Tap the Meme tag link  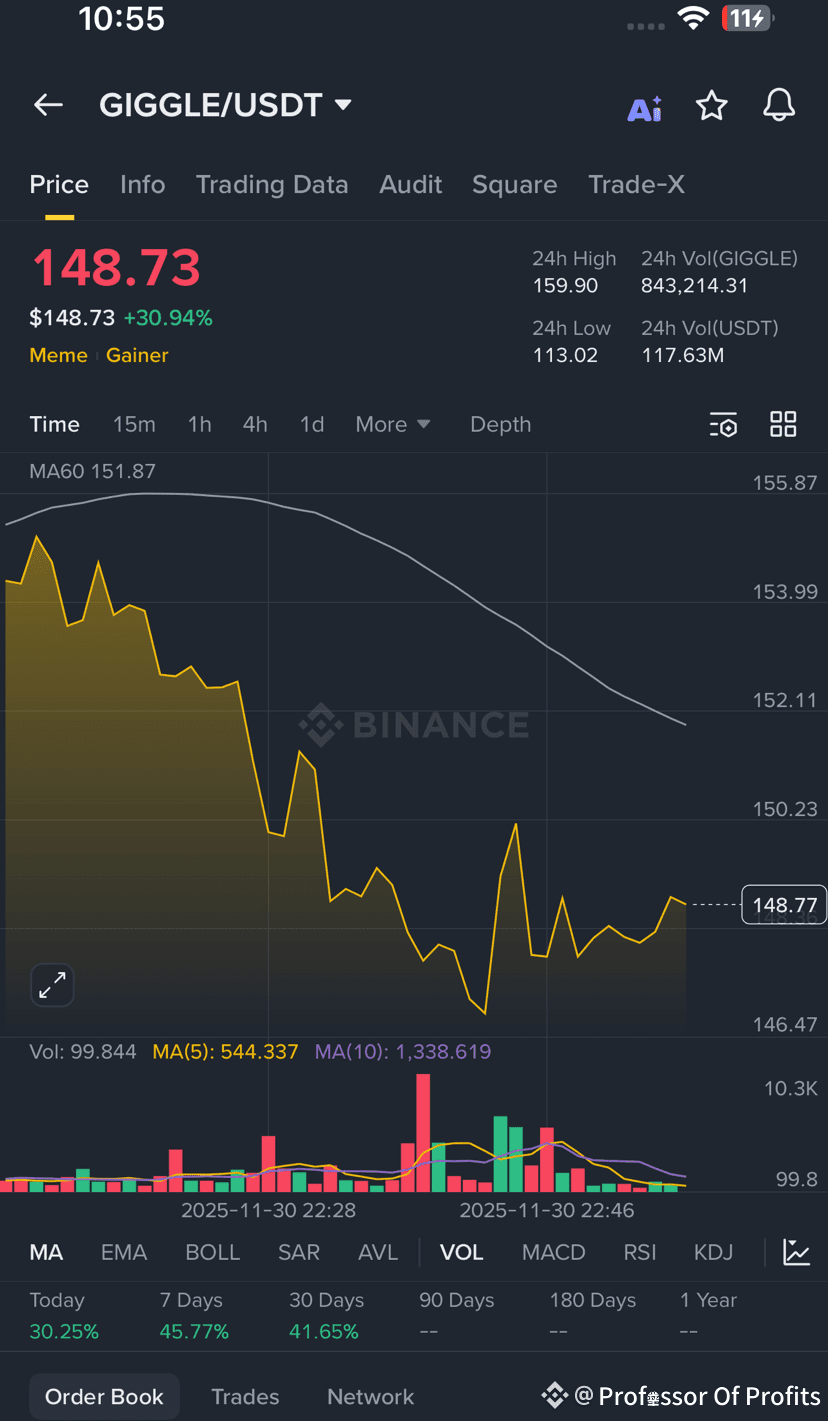(58, 355)
